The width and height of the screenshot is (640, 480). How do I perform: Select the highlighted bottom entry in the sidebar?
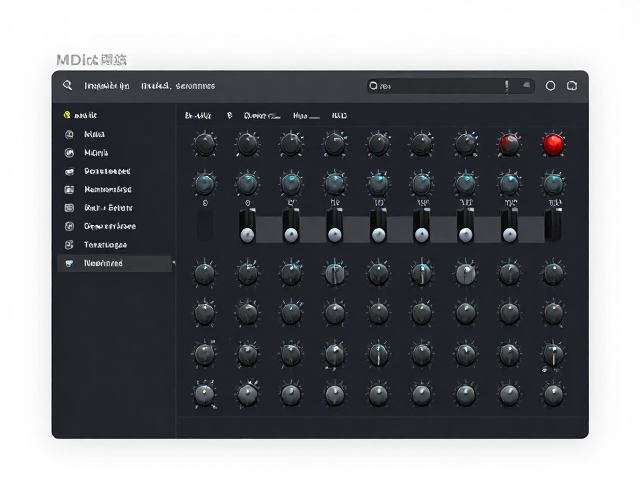[x=115, y=263]
